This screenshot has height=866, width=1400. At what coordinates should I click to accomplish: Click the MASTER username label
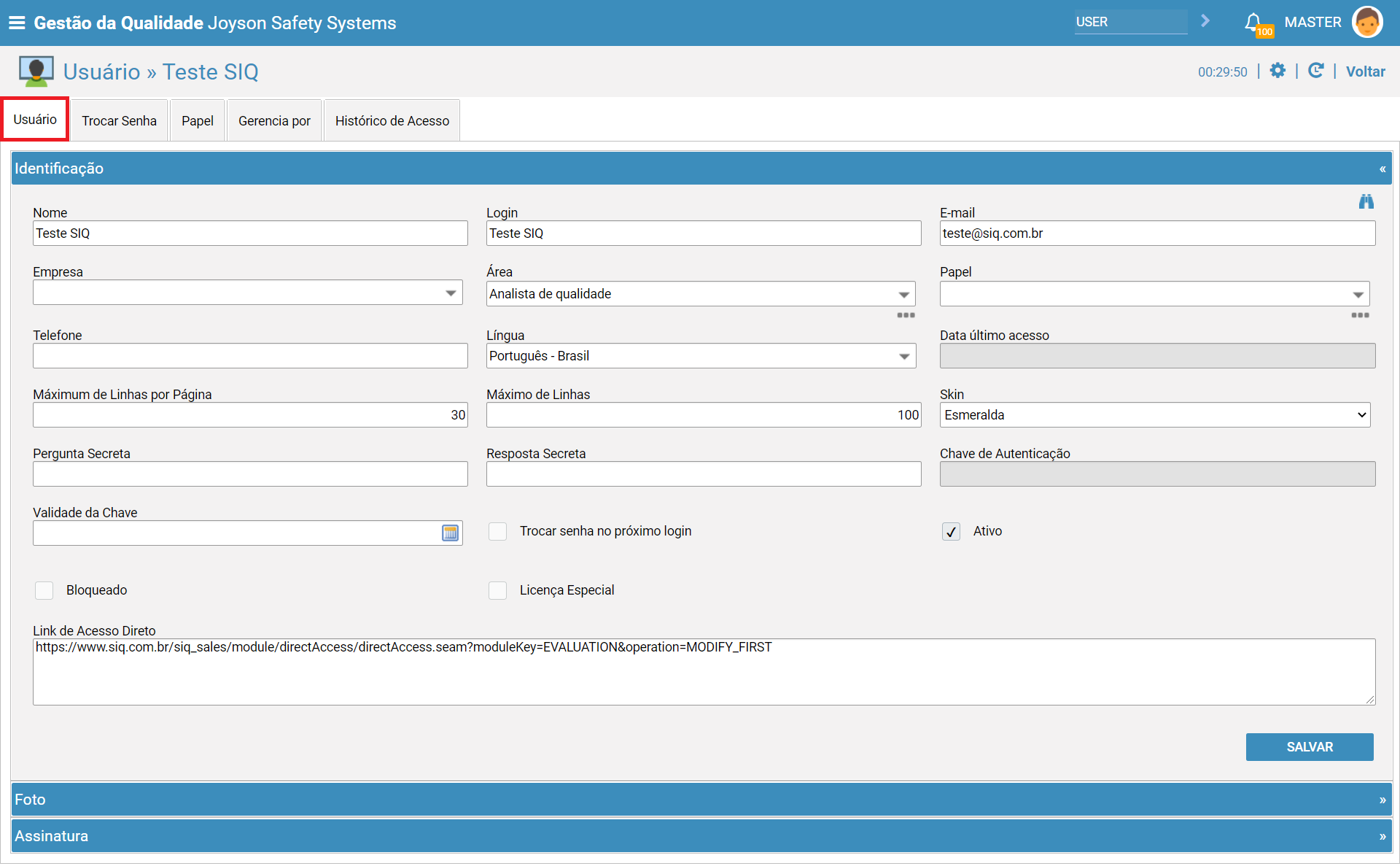[1312, 22]
